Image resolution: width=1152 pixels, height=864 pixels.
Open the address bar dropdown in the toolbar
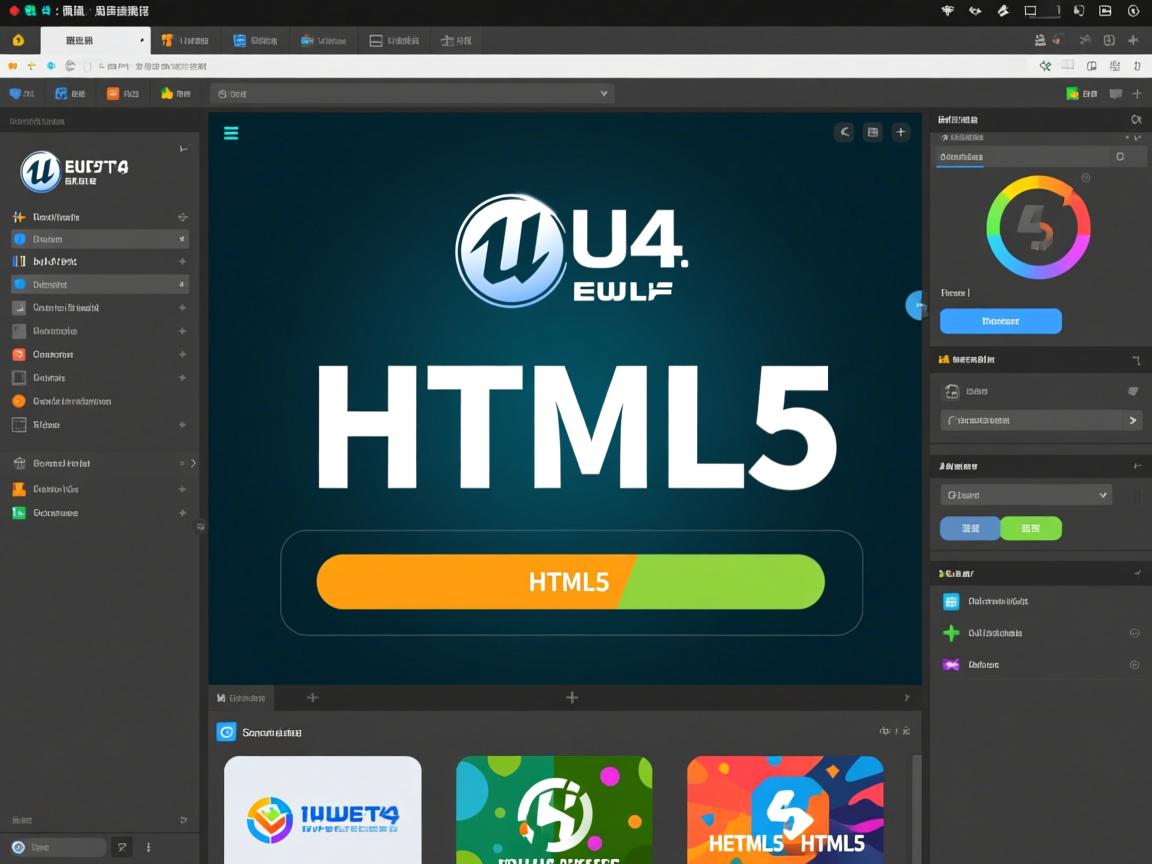click(603, 92)
